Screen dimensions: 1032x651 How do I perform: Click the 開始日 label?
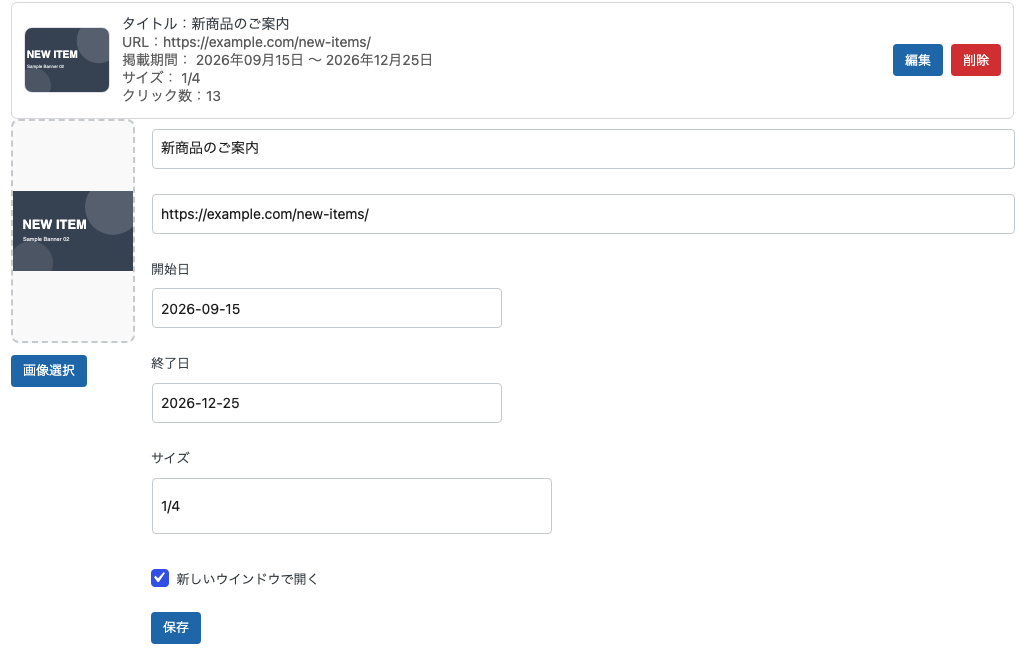click(170, 269)
